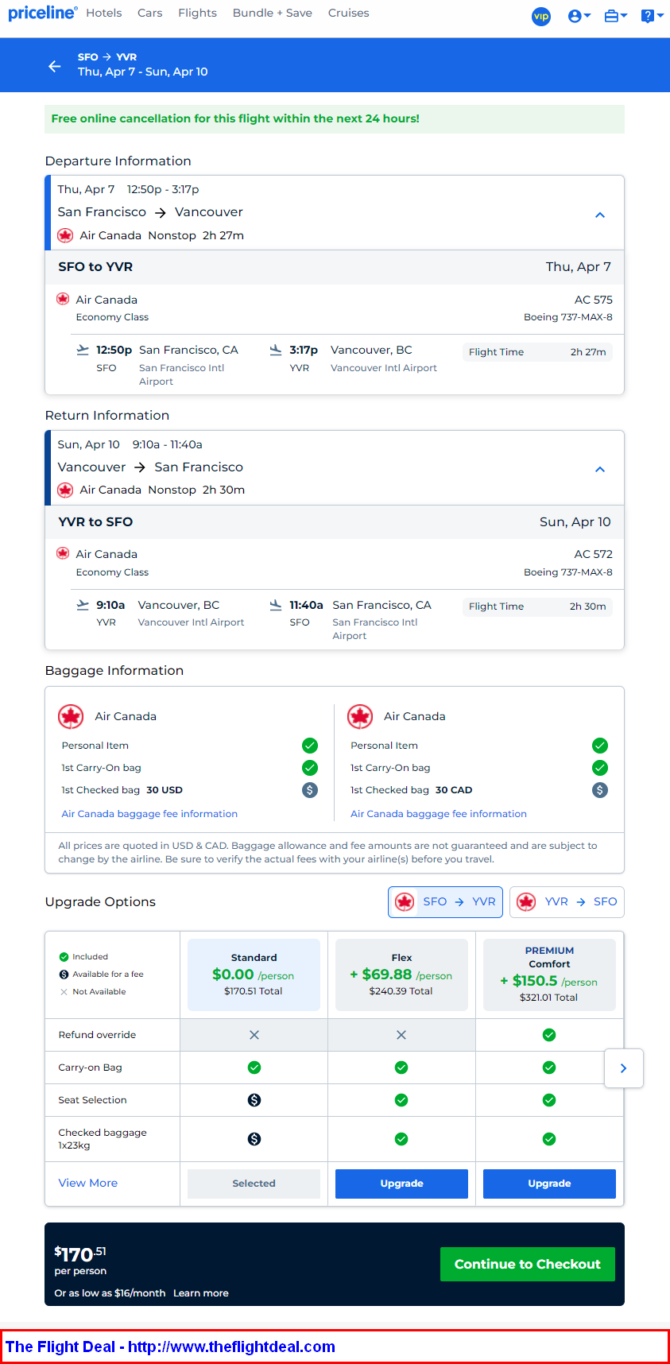Open left Air Canada baggage fee information
Image resolution: width=670 pixels, height=1364 pixels.
pyautogui.click(x=150, y=814)
